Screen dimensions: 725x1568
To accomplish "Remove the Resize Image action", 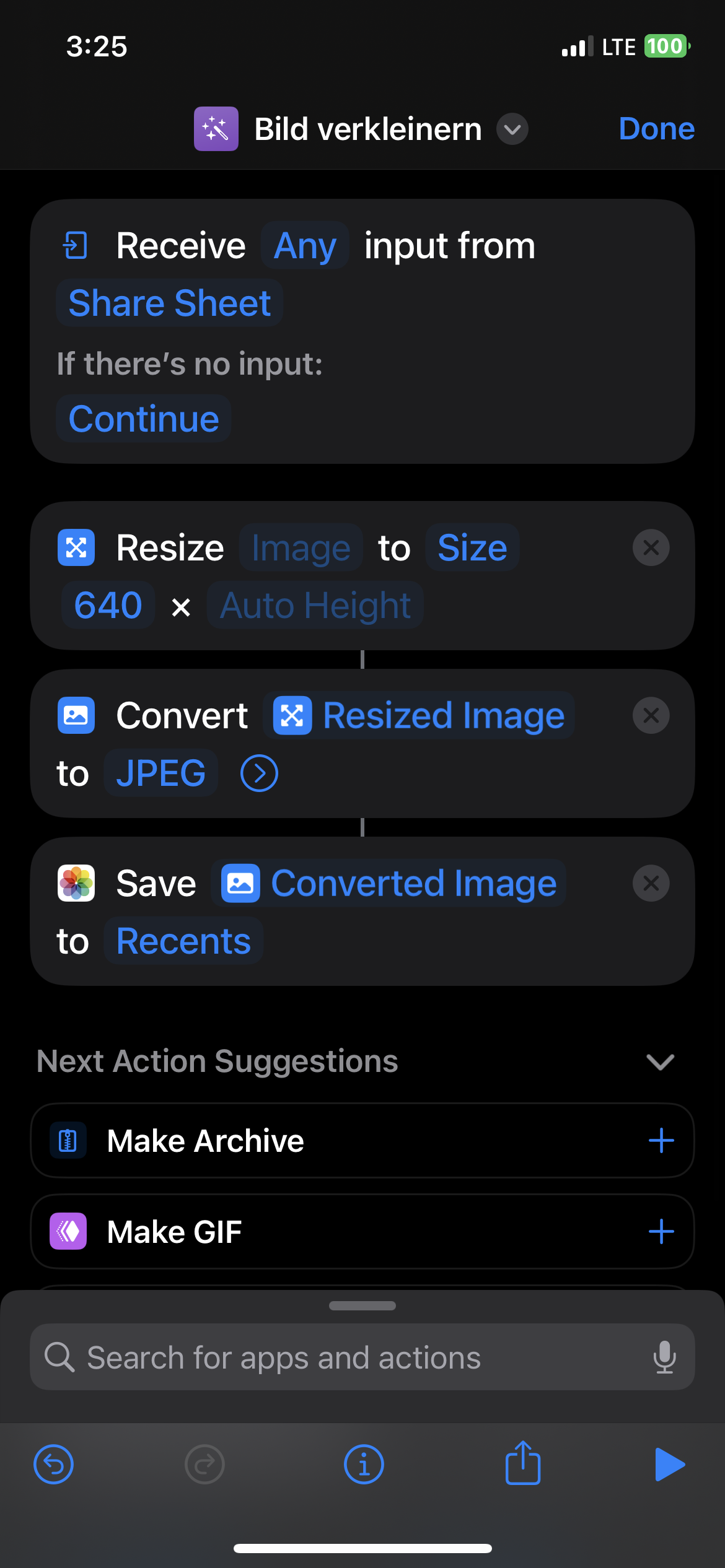I will 651,547.
